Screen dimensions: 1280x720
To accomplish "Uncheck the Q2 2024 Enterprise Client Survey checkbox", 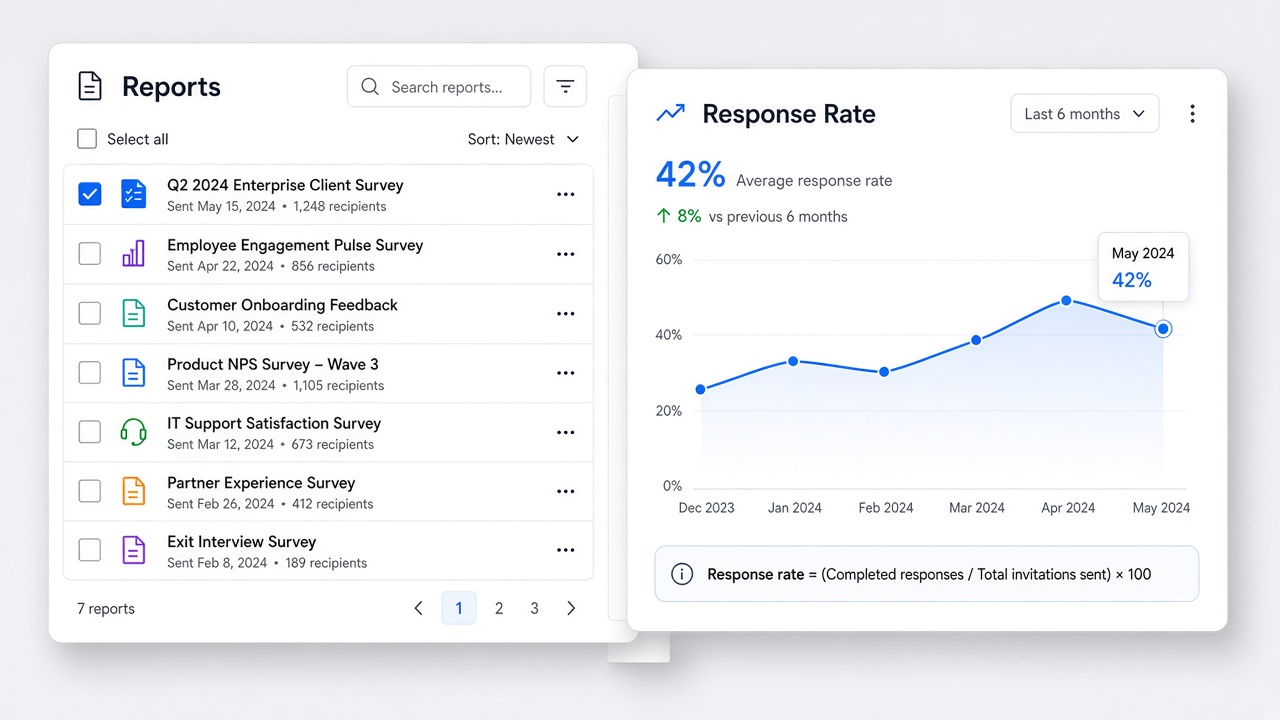I will tap(90, 194).
